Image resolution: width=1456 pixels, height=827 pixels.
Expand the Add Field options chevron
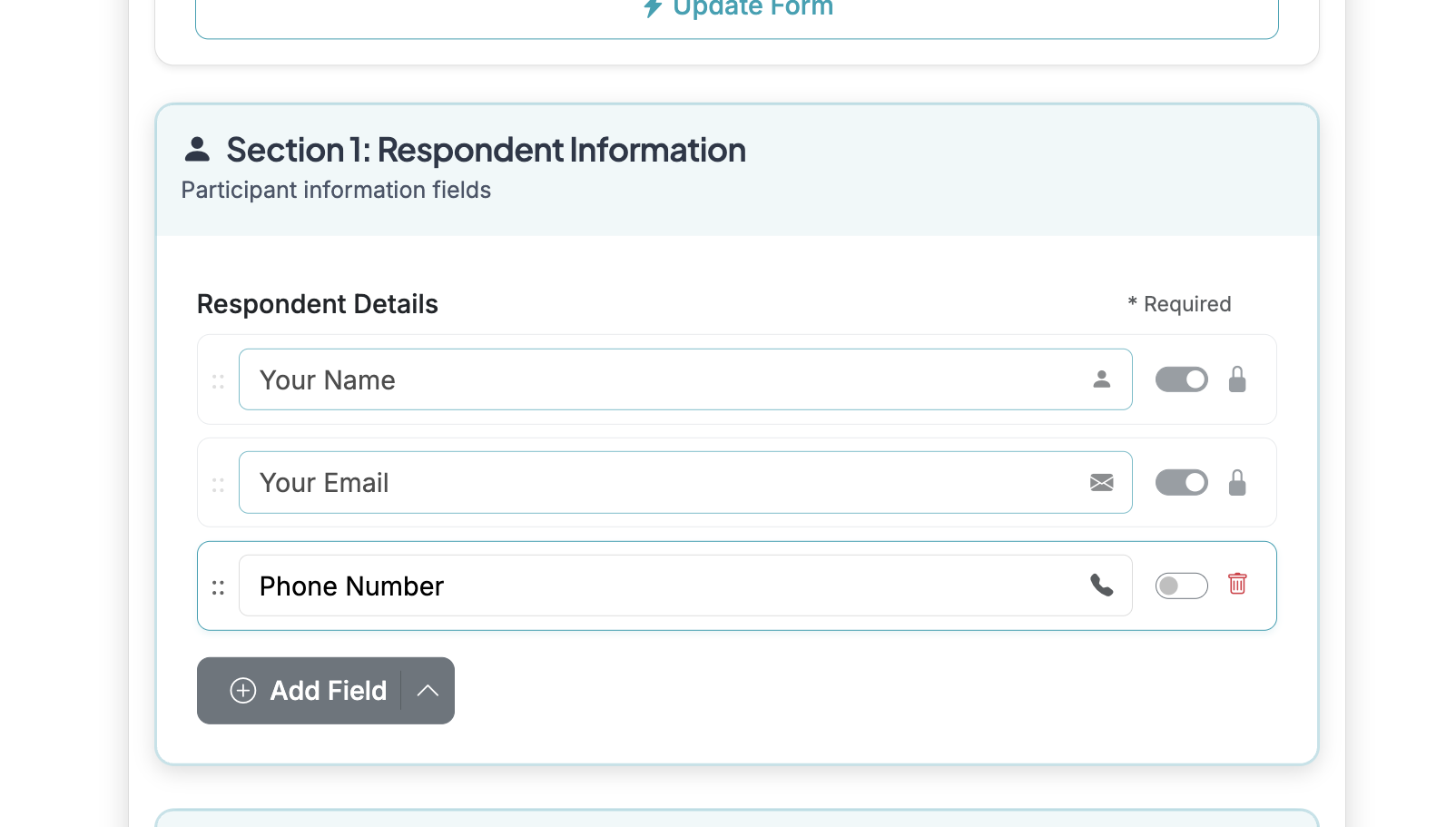pyautogui.click(x=428, y=691)
